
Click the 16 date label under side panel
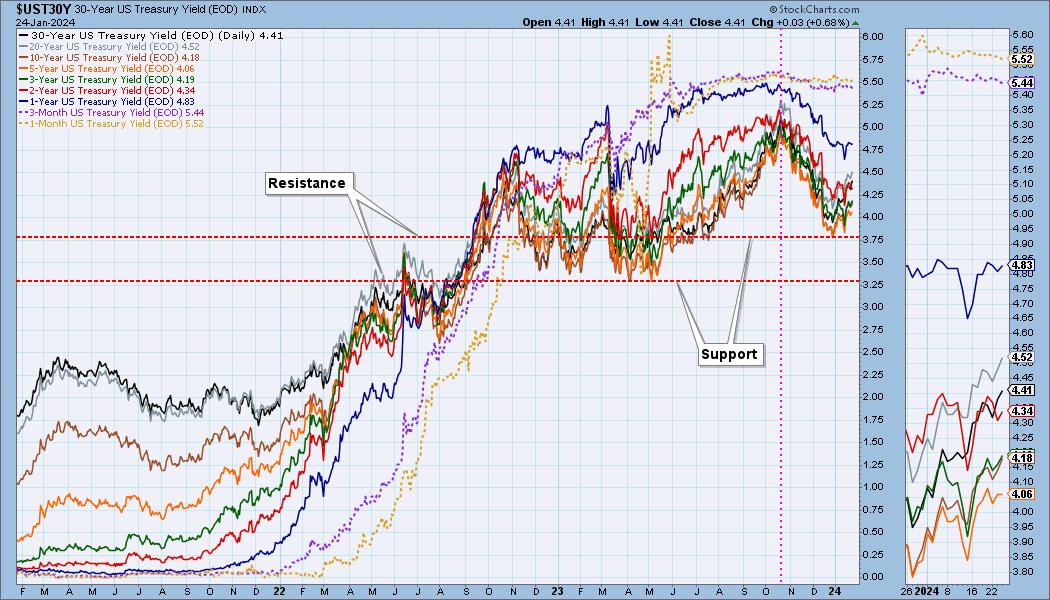pos(971,591)
